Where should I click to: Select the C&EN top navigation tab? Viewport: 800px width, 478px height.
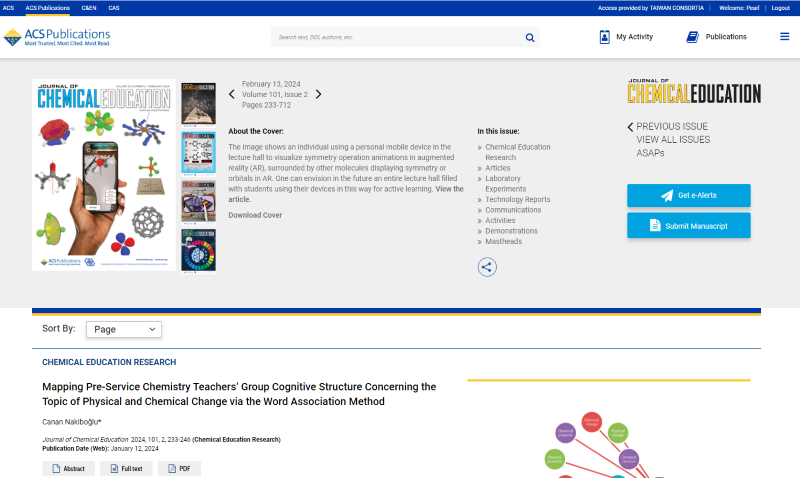pyautogui.click(x=89, y=7)
